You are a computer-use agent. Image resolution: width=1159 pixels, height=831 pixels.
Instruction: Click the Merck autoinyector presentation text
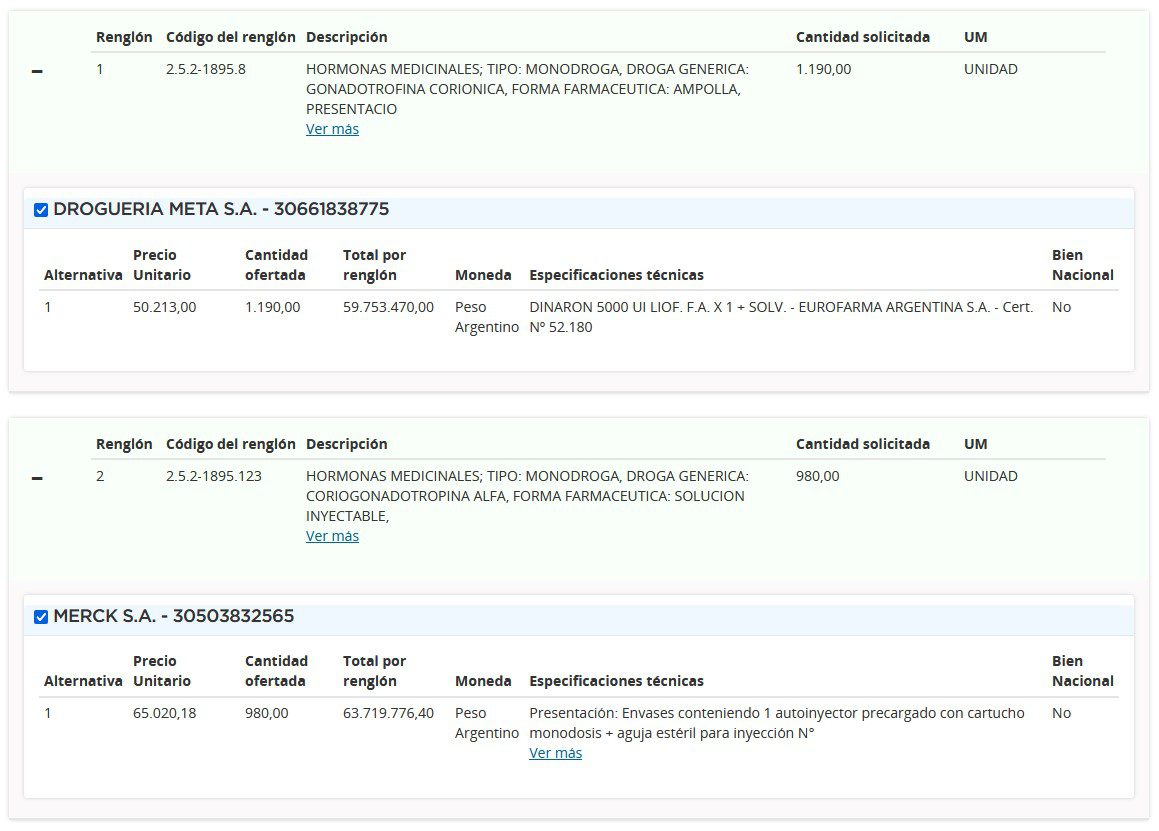pyautogui.click(x=776, y=723)
